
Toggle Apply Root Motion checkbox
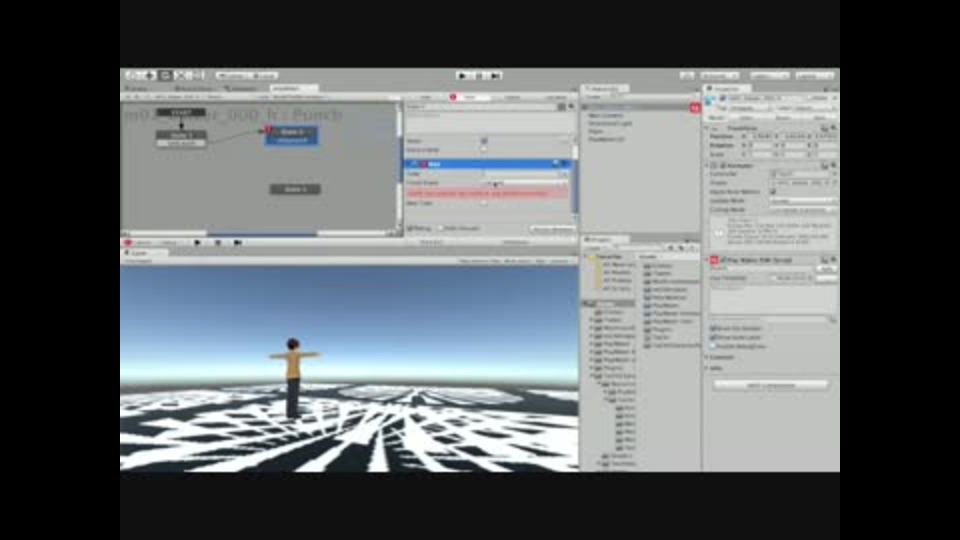[x=773, y=192]
